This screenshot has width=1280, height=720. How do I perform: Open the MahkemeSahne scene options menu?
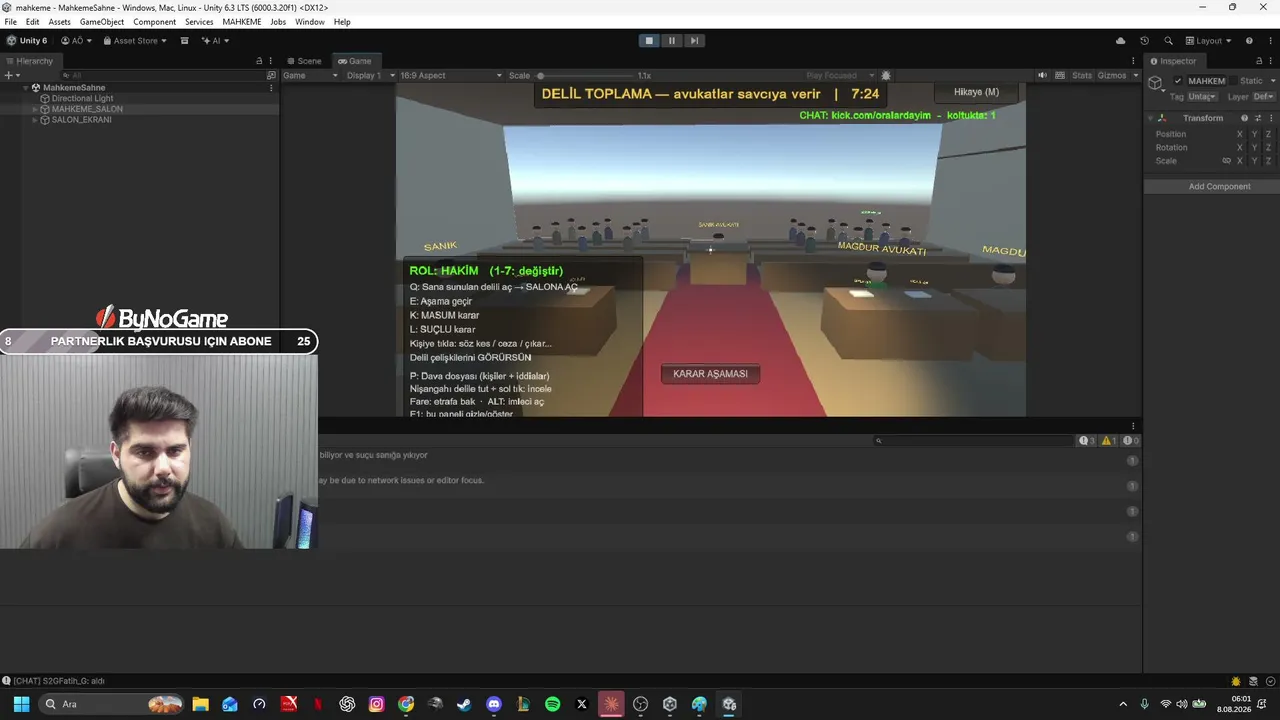(271, 88)
